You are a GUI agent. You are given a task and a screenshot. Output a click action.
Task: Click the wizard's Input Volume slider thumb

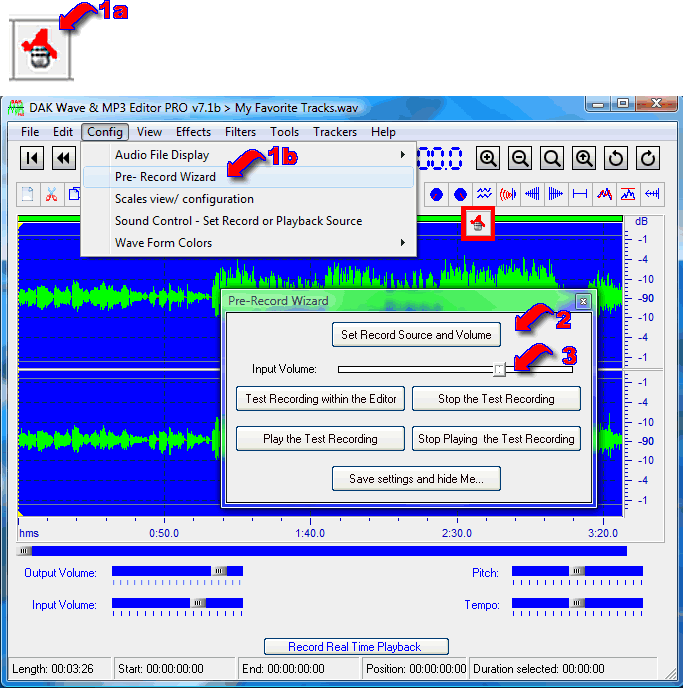click(499, 369)
